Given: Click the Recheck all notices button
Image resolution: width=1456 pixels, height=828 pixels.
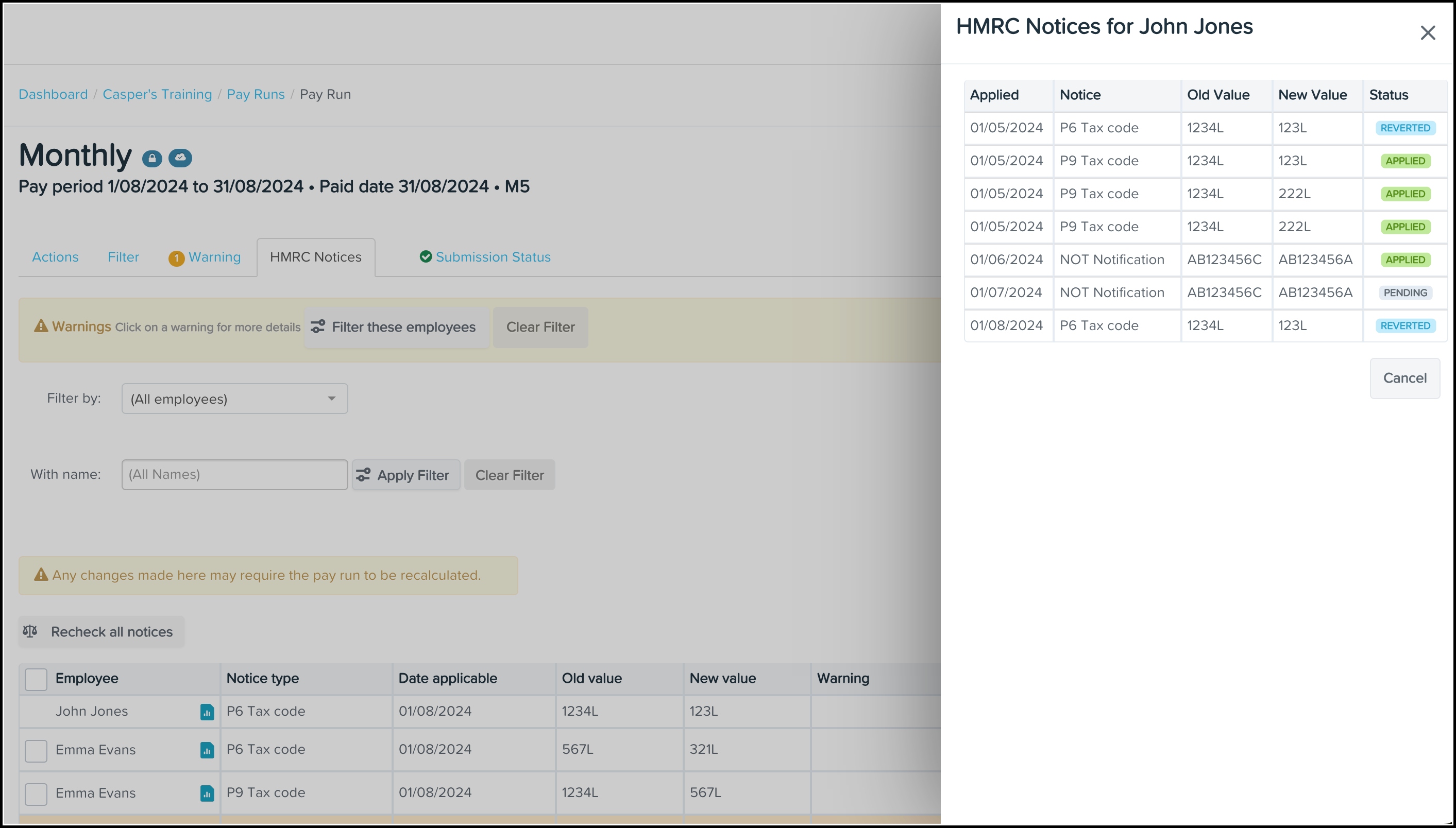Looking at the screenshot, I should tap(101, 632).
